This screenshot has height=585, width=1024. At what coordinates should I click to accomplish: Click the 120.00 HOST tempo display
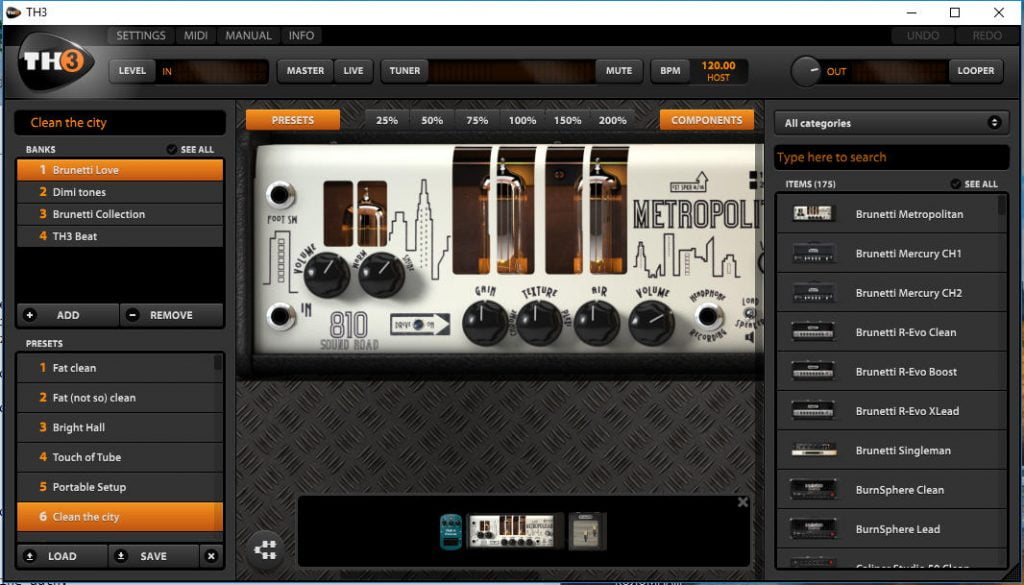(x=718, y=71)
